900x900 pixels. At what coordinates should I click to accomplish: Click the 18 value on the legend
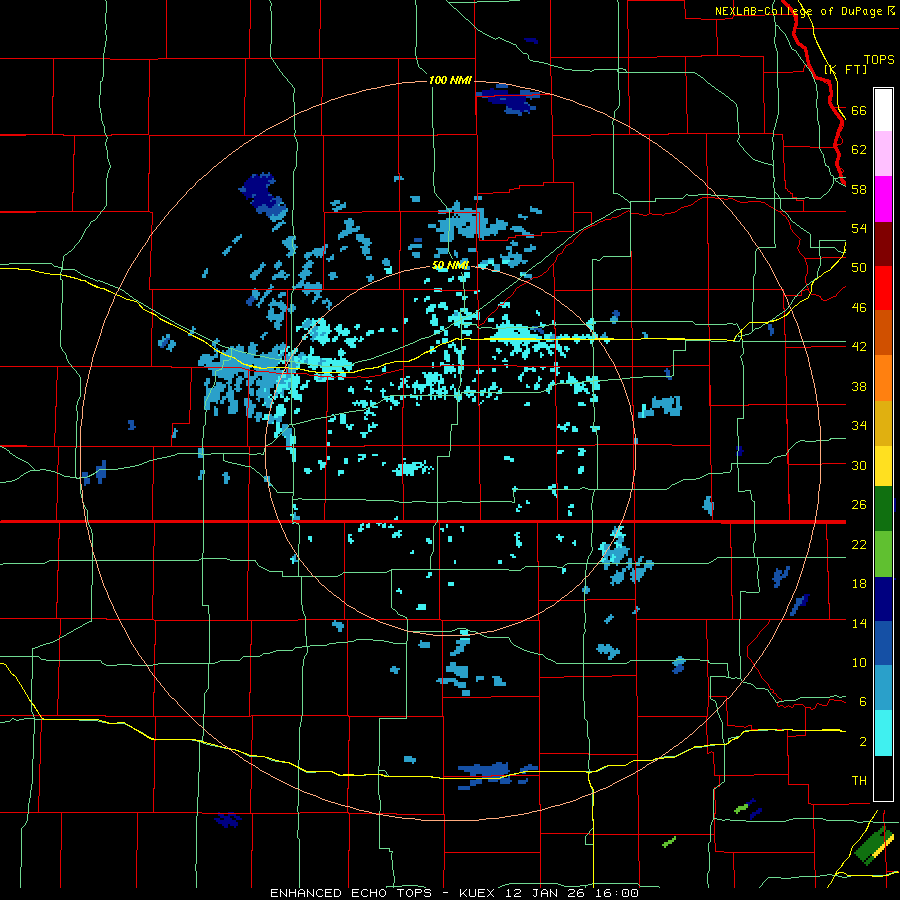pyautogui.click(x=859, y=584)
